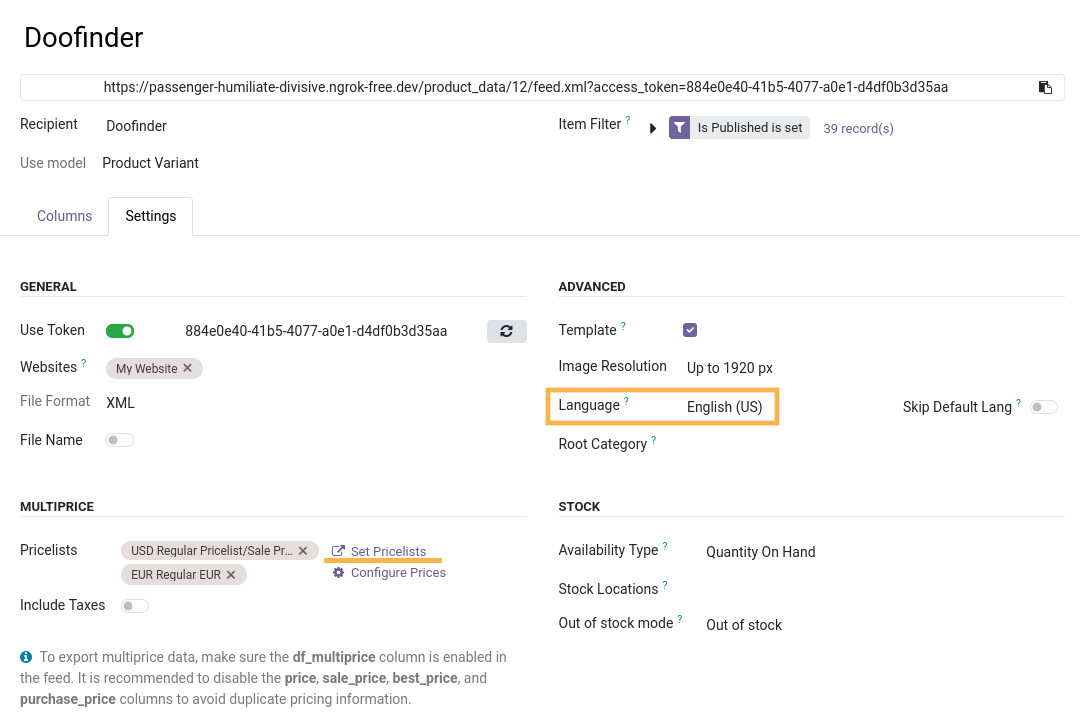Click the MULTIPRICE section heading

(x=57, y=507)
